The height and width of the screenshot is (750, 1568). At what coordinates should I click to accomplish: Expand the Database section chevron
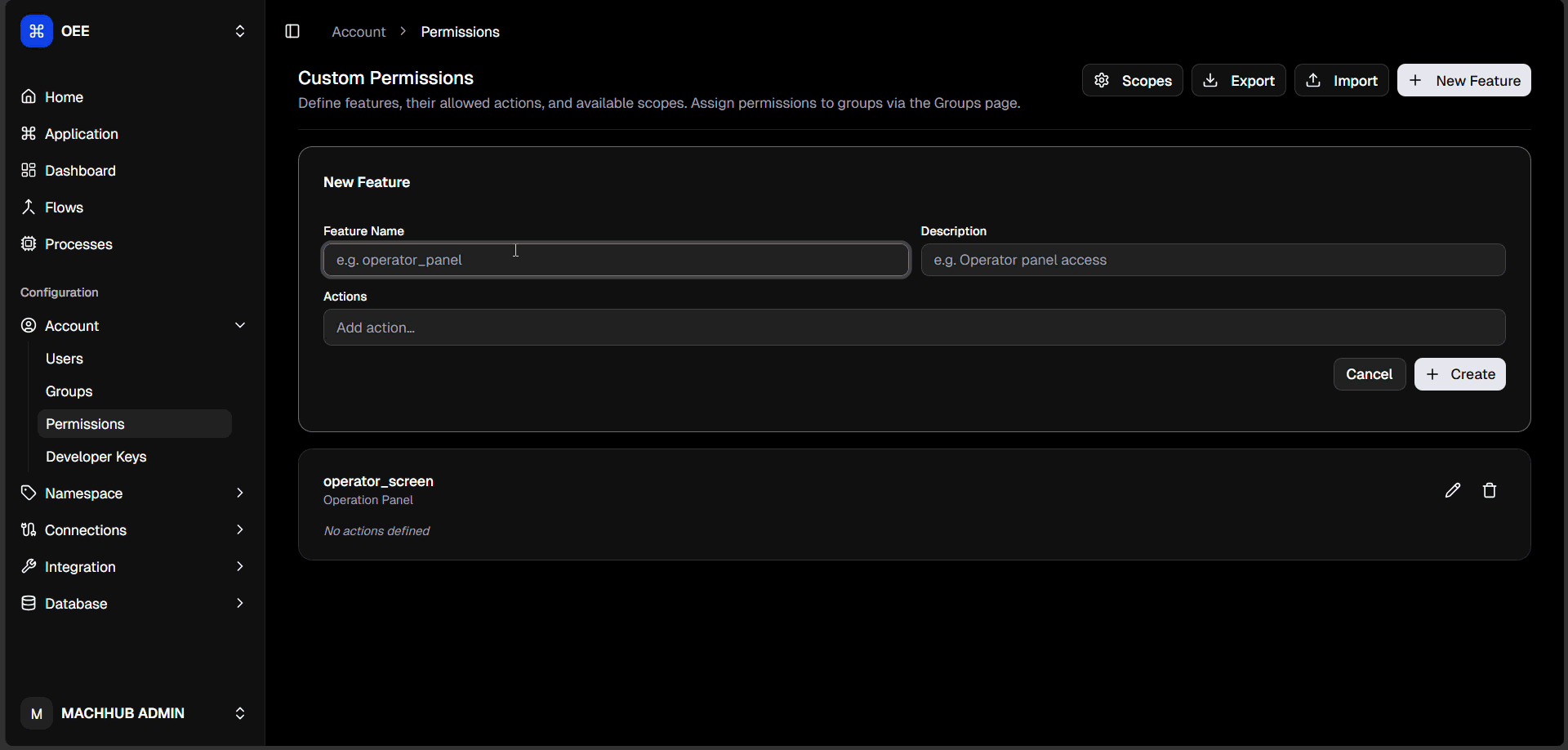240,603
